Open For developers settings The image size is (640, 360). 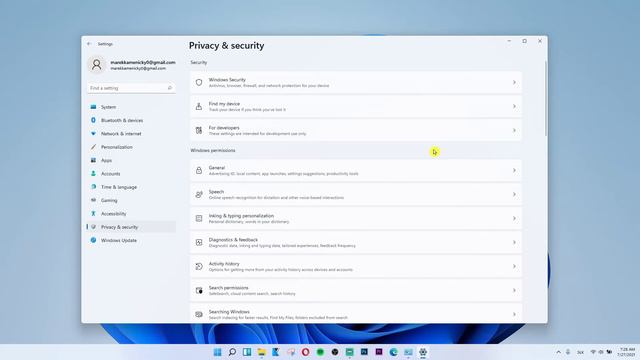[356, 130]
